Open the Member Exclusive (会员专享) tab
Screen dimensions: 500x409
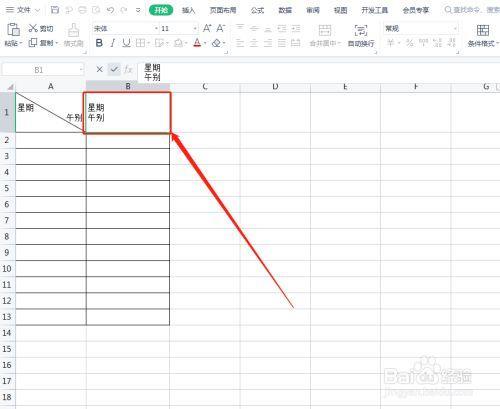pos(416,10)
